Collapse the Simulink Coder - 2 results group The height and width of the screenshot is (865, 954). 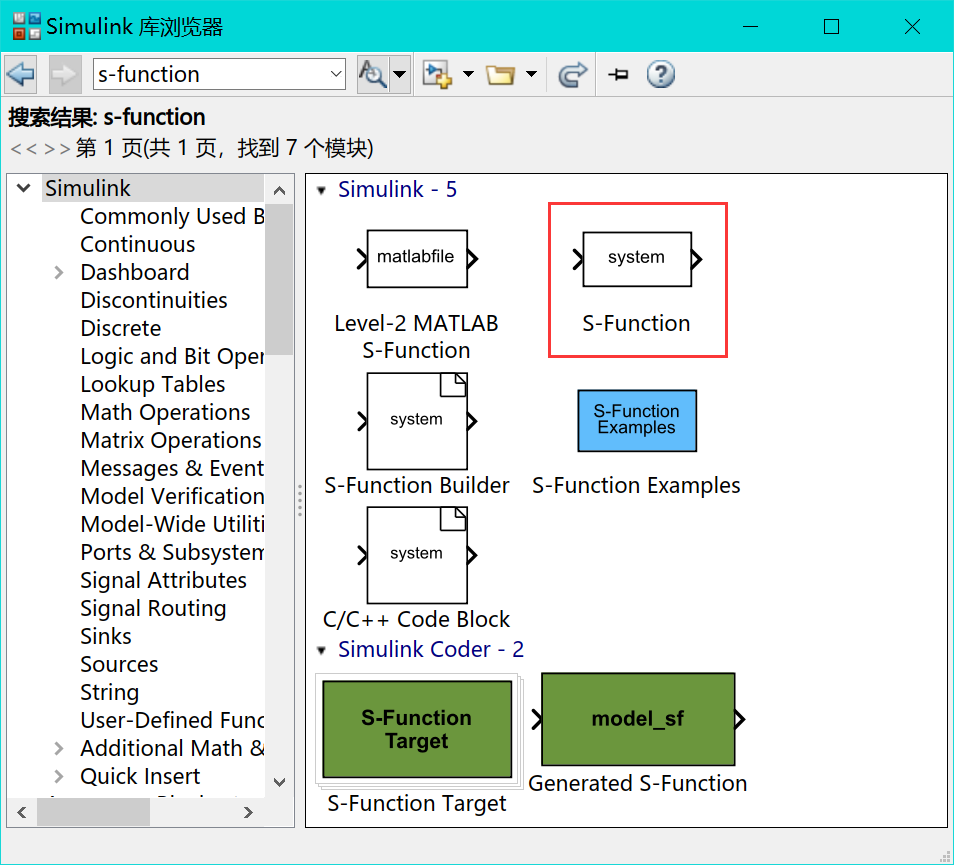pyautogui.click(x=321, y=650)
